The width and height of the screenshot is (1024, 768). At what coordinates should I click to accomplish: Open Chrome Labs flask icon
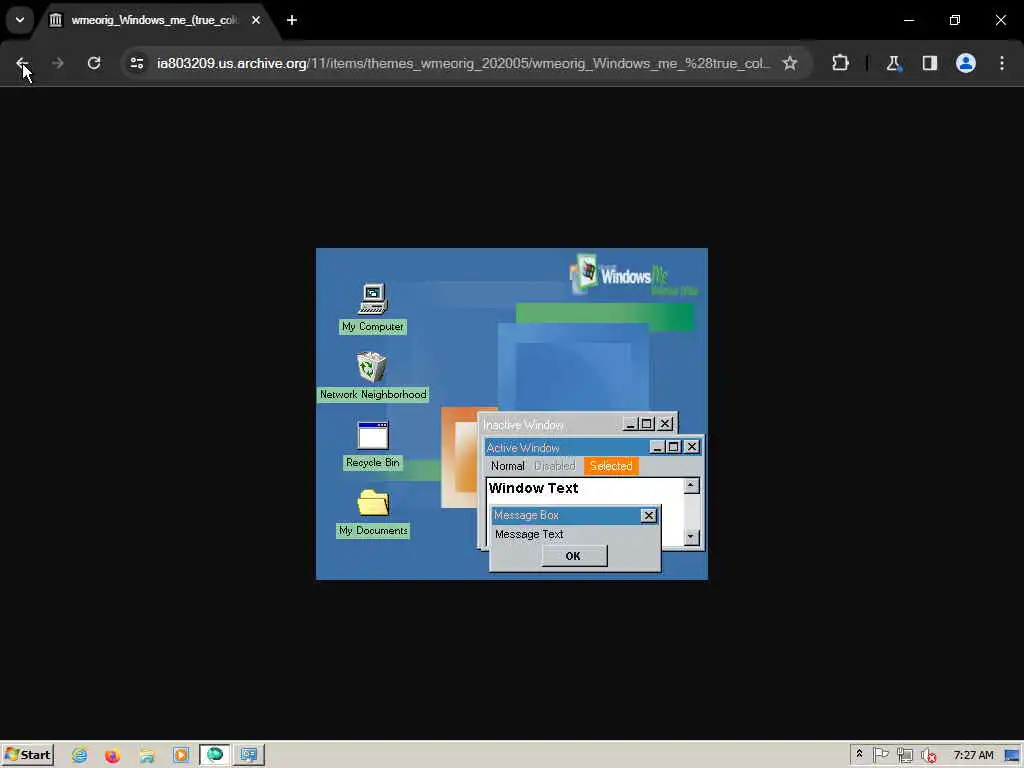893,63
